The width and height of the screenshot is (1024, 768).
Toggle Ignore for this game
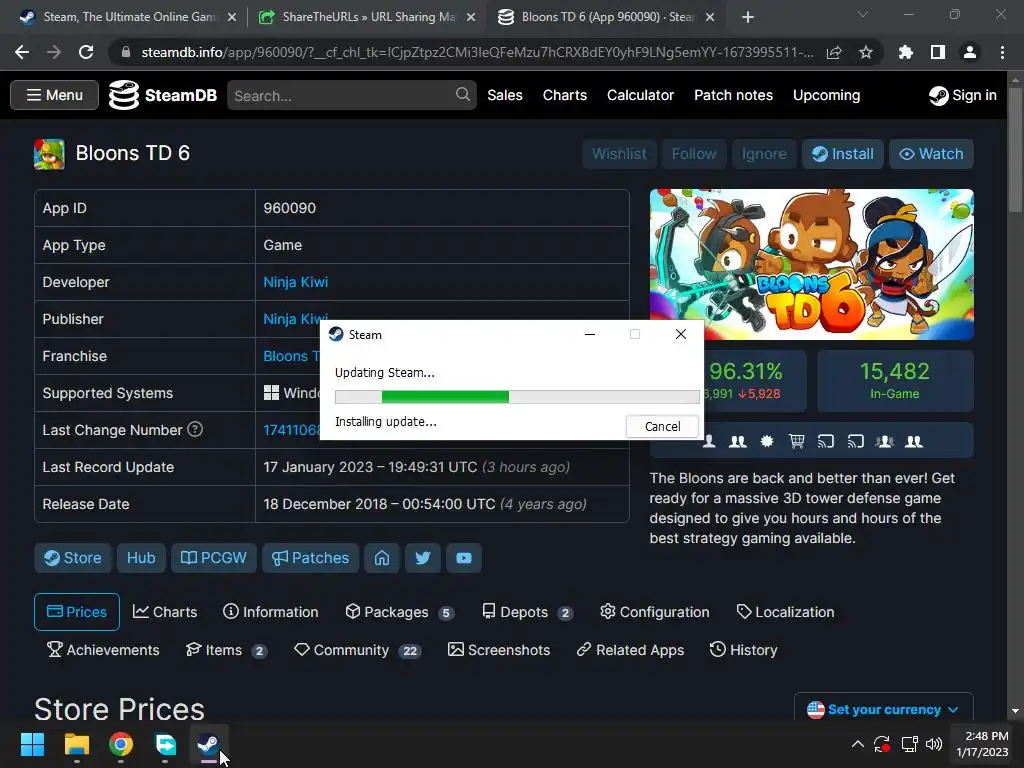coord(764,154)
